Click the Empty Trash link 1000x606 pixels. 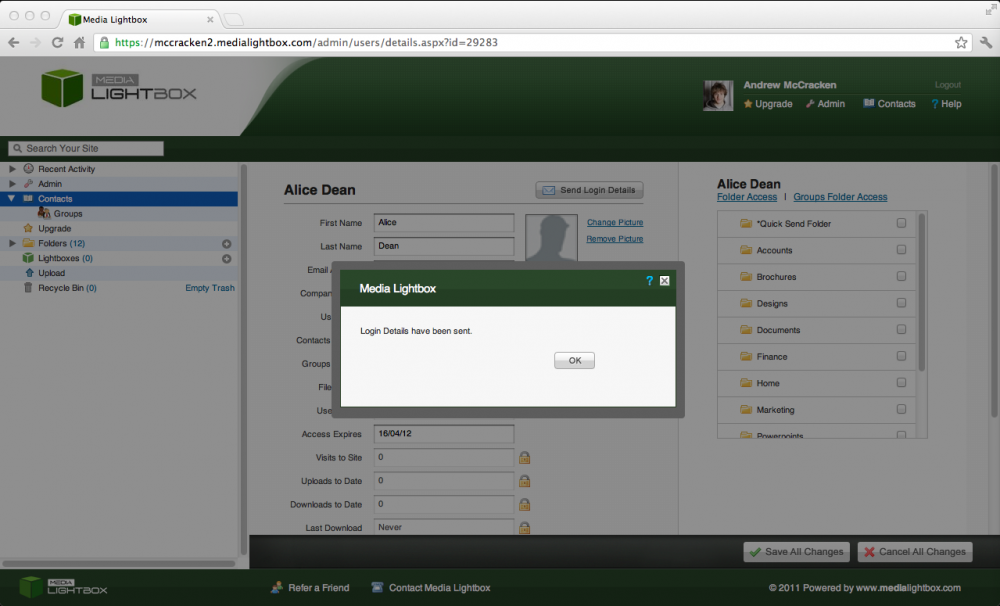pyautogui.click(x=210, y=288)
